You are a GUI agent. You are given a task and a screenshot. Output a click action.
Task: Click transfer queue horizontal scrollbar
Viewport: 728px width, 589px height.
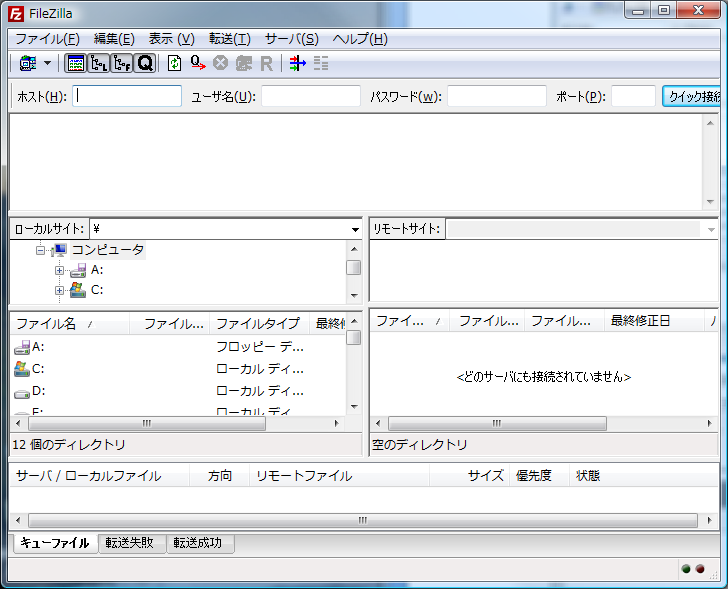coord(363,520)
